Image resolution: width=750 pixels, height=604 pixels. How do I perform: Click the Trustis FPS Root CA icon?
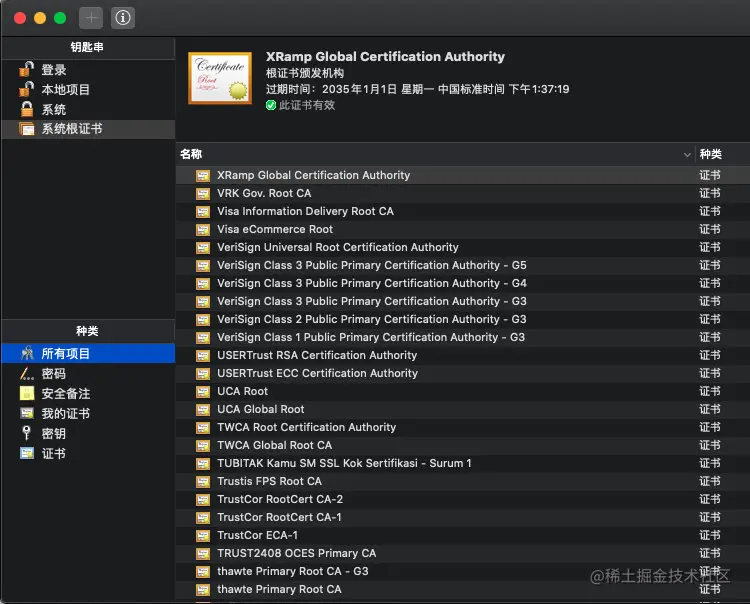pos(203,482)
